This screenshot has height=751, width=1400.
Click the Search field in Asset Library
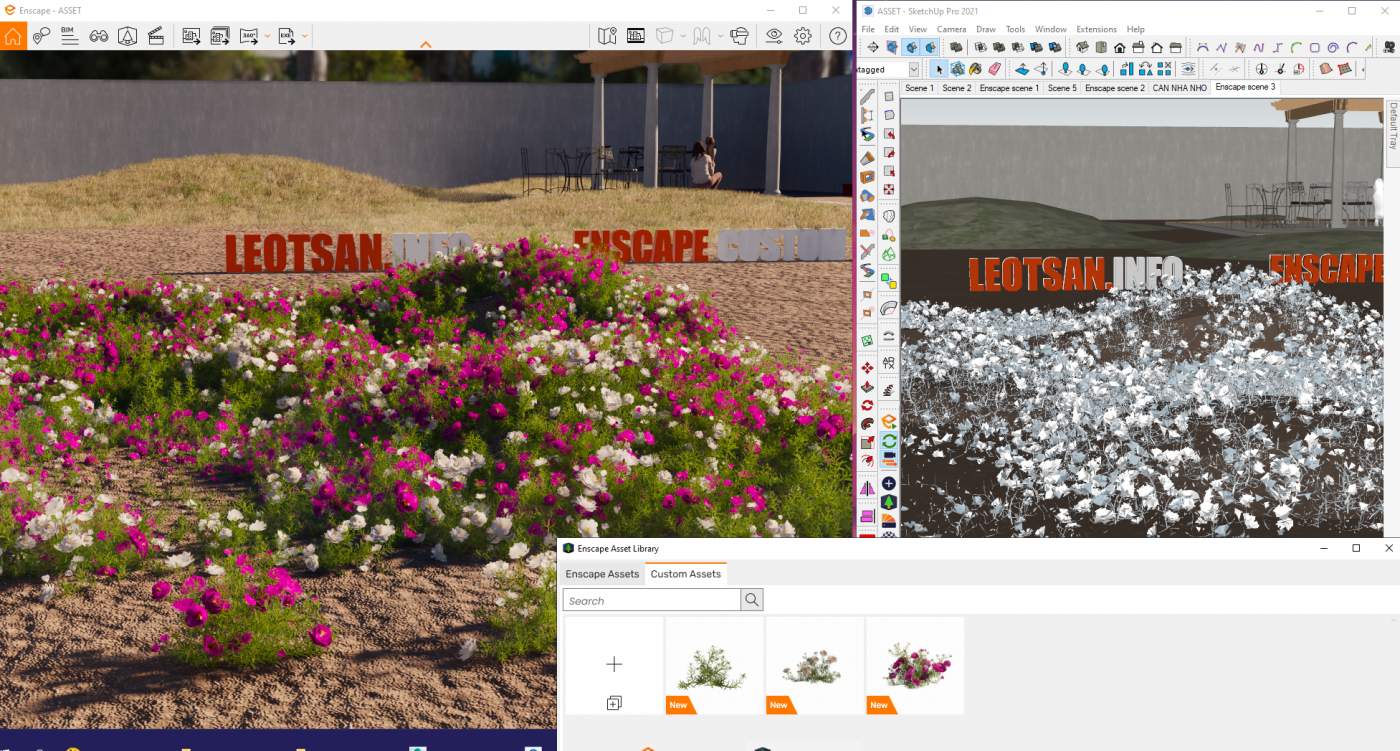click(x=652, y=600)
